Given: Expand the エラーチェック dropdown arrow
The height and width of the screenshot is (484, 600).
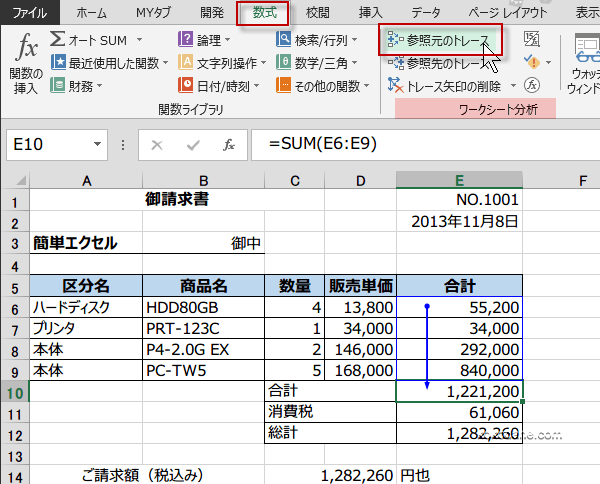Looking at the screenshot, I should point(548,62).
